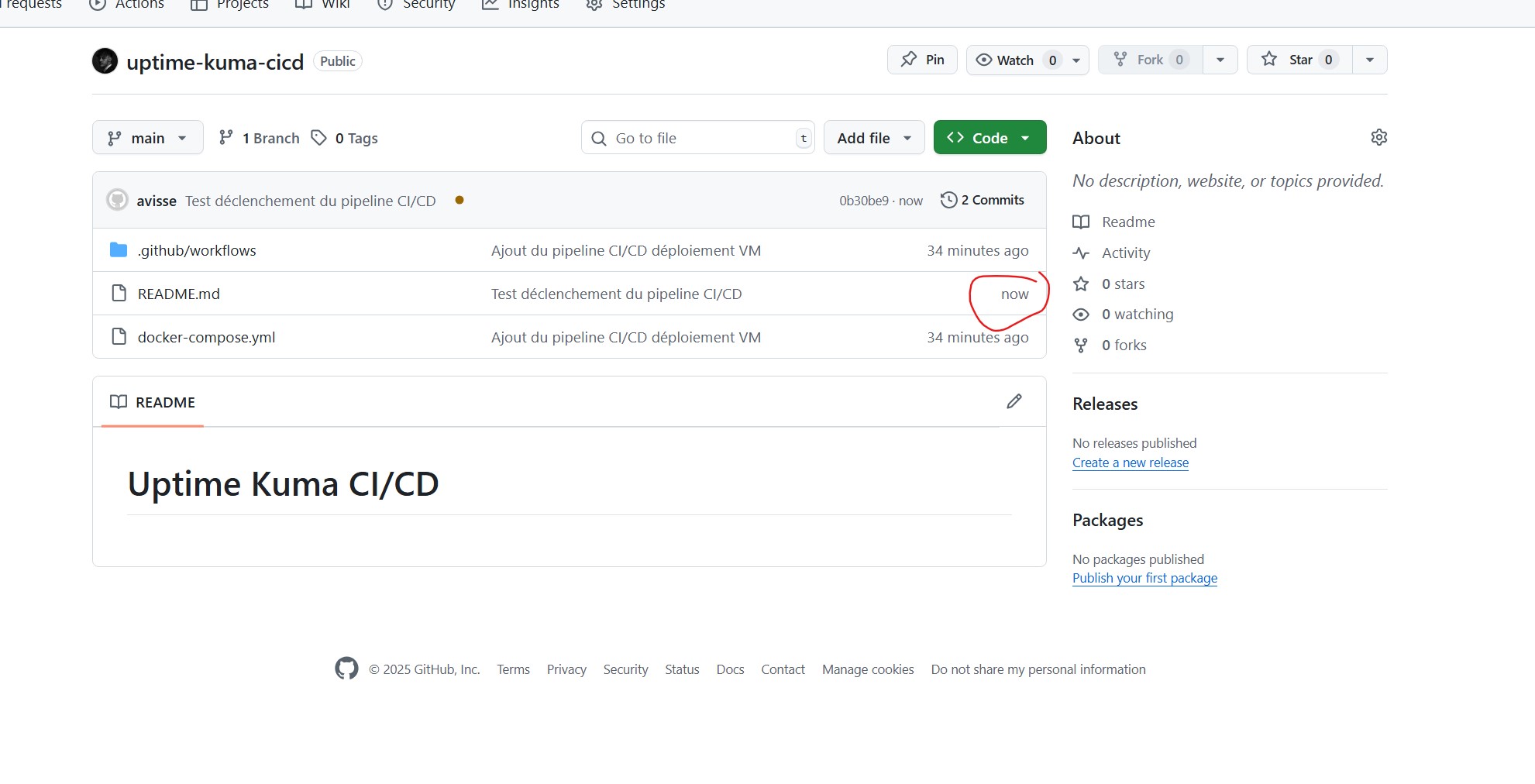Click the Create a new release link

pos(1130,462)
